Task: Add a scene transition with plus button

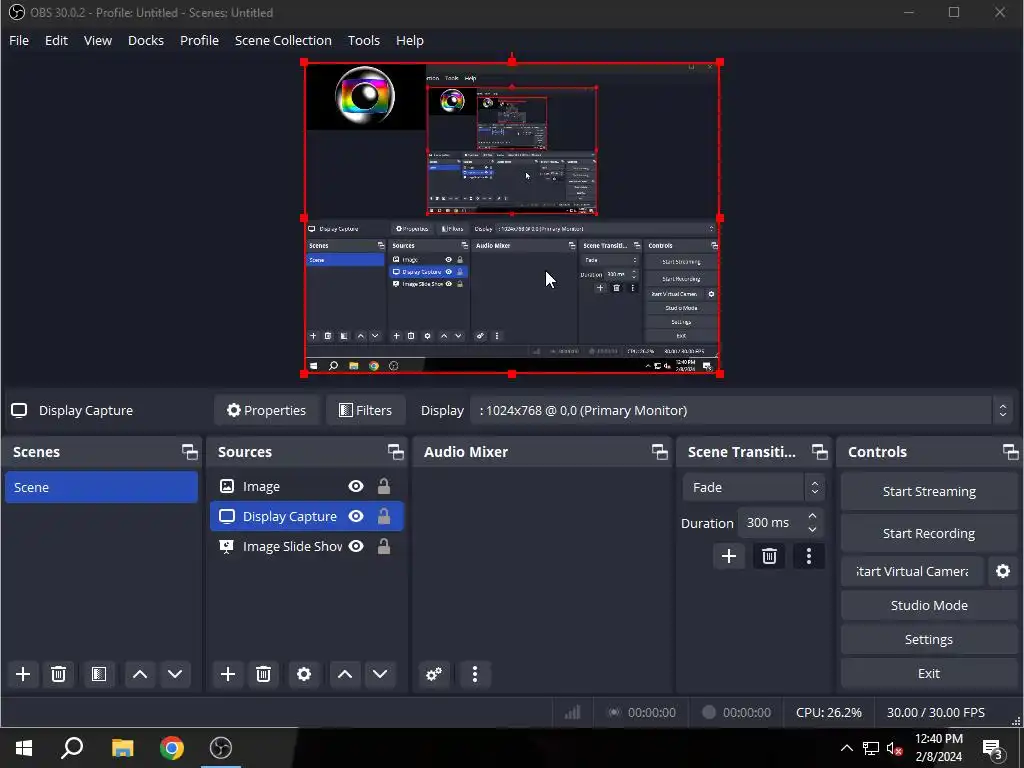Action: pos(729,556)
